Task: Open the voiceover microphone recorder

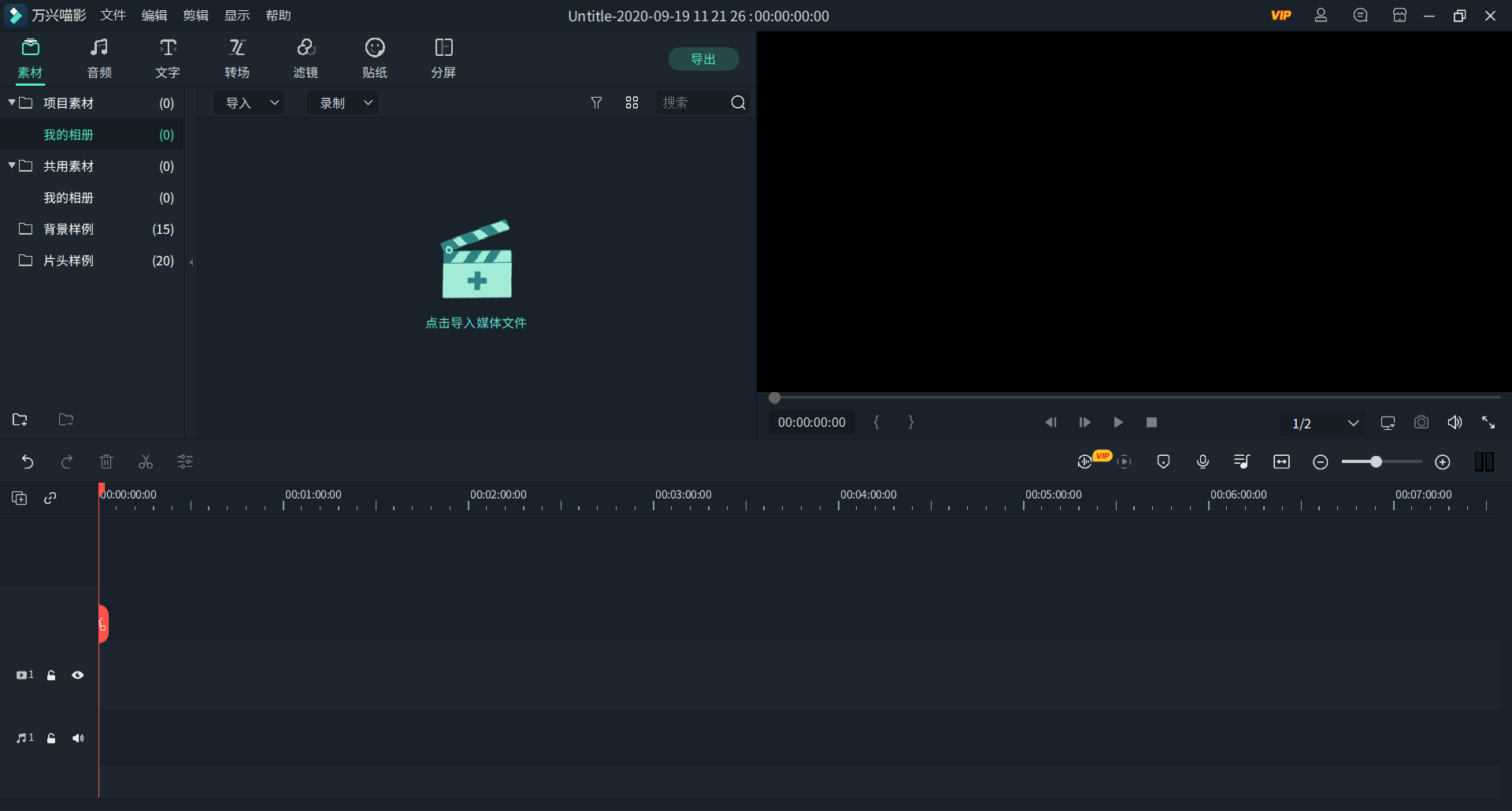Action: tap(1203, 462)
